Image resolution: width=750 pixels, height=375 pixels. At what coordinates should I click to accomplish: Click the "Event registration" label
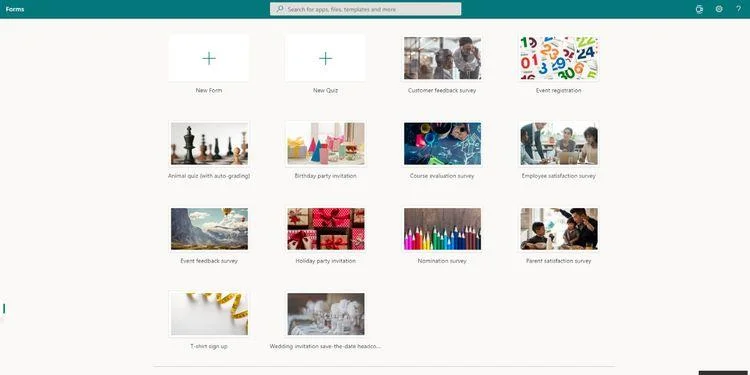tap(559, 90)
